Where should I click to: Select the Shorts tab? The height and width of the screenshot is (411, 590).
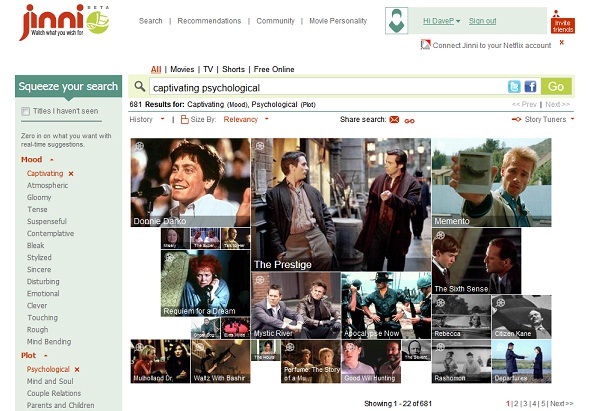pyautogui.click(x=233, y=69)
